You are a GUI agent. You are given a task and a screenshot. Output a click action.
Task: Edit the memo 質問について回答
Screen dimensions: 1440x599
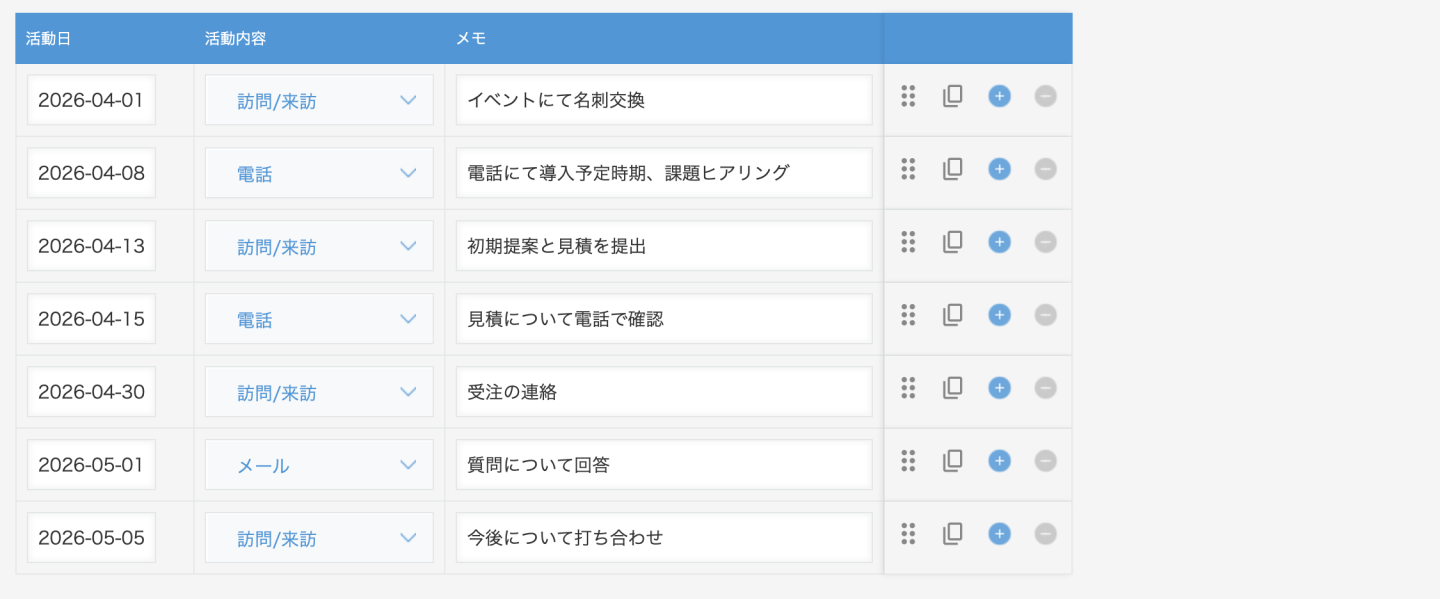pos(663,465)
